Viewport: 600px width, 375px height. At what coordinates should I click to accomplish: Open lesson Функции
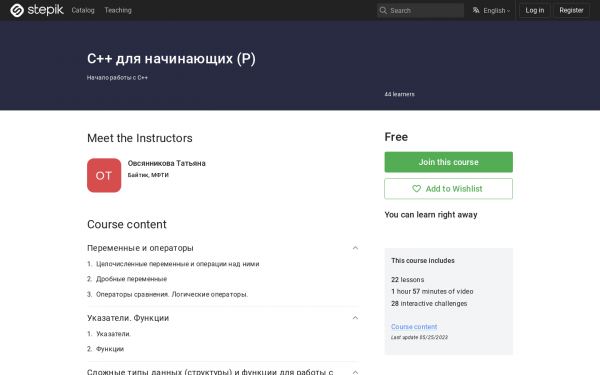pos(110,349)
